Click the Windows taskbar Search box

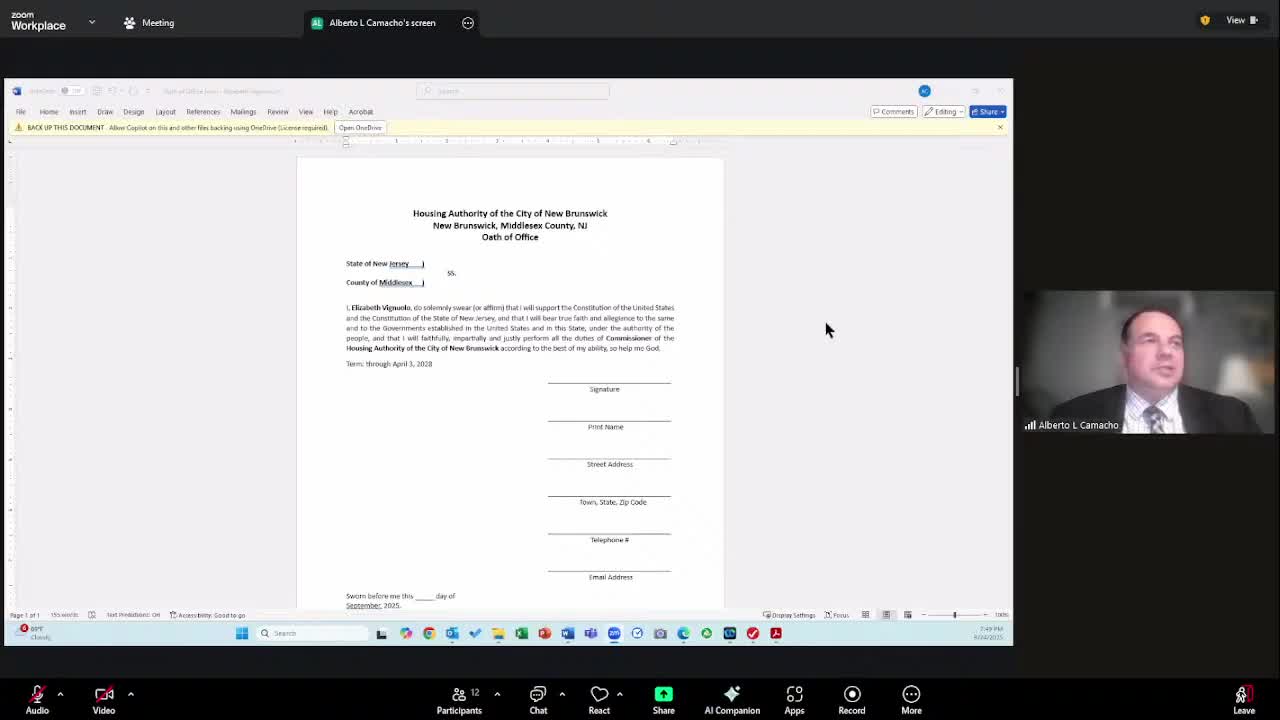coord(300,633)
